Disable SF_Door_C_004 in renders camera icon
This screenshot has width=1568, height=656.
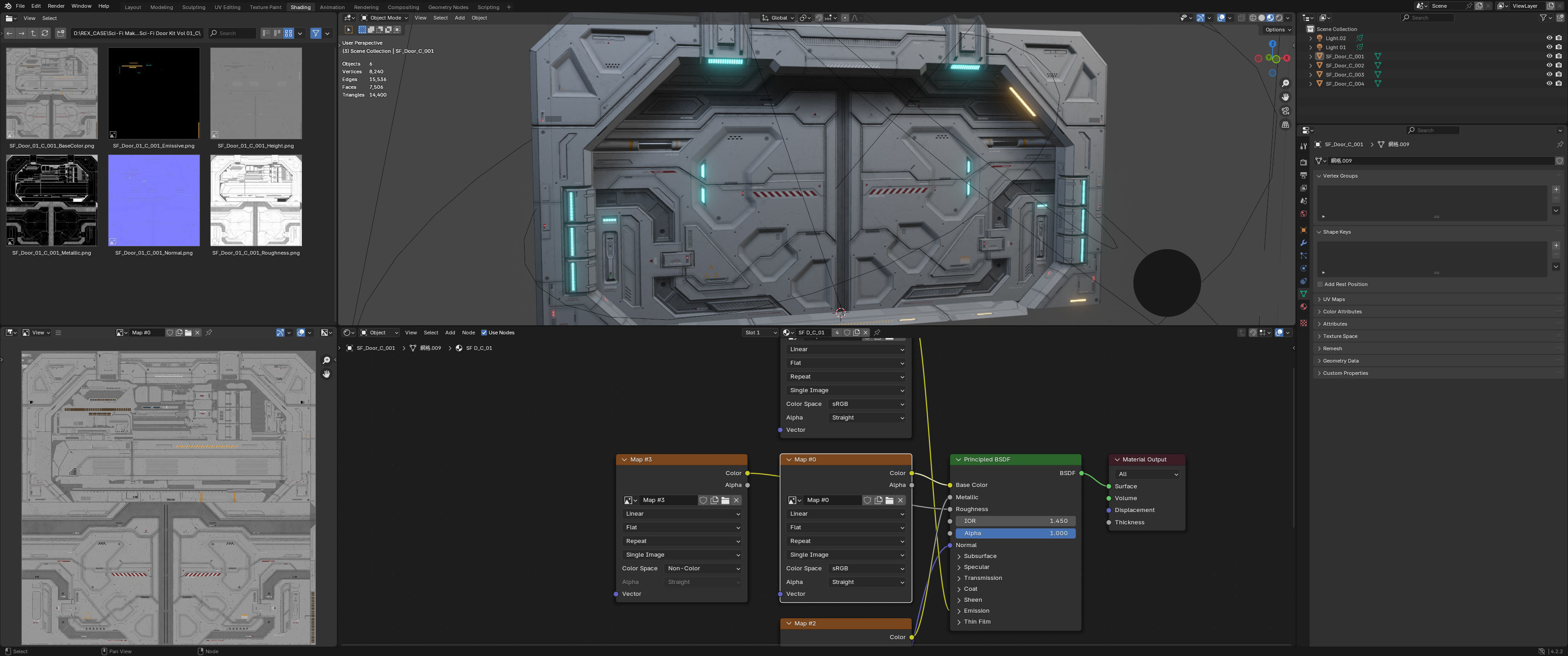(x=1558, y=83)
